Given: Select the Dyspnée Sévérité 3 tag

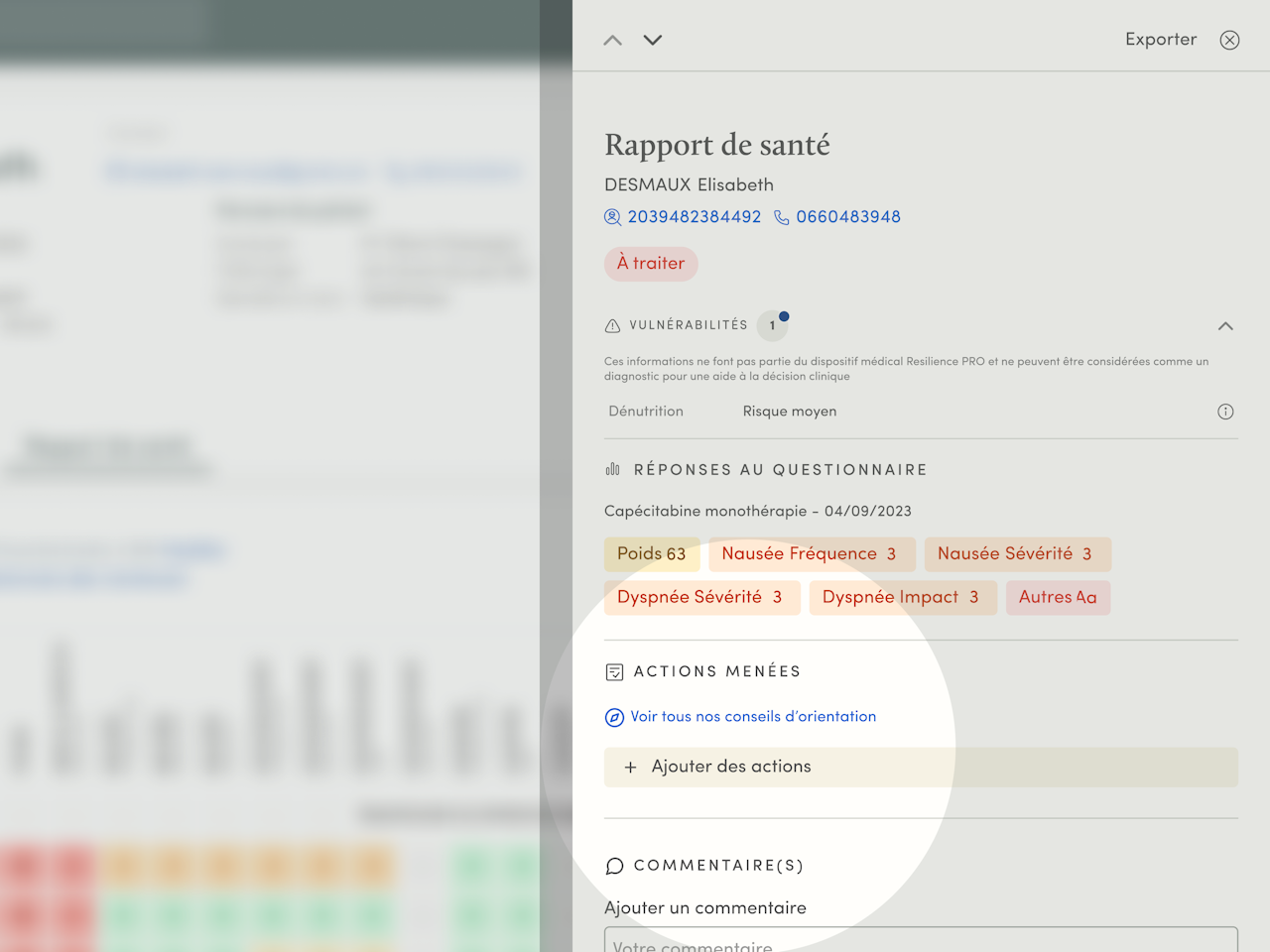Looking at the screenshot, I should click(x=702, y=598).
